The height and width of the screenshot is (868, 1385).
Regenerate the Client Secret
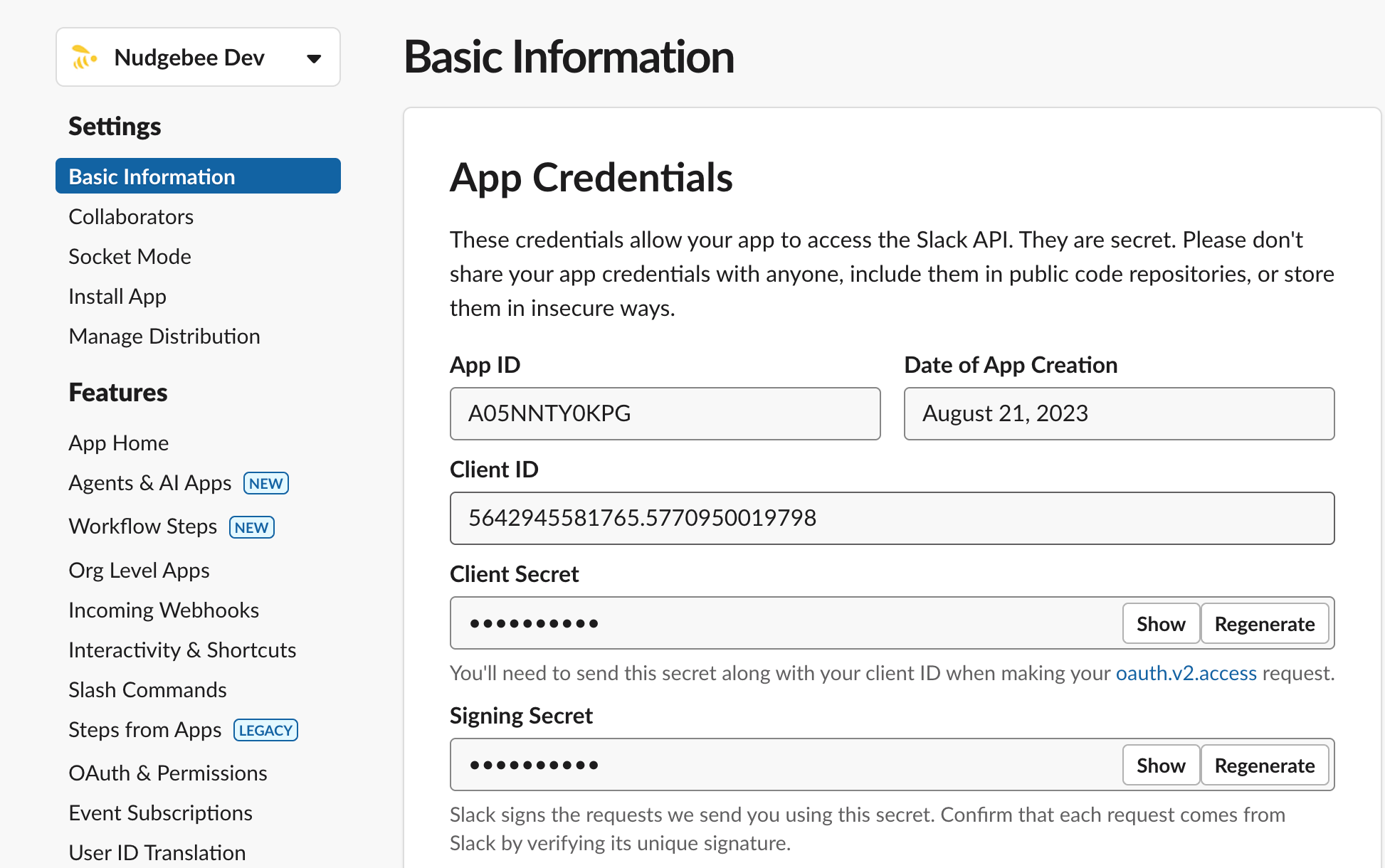(x=1264, y=624)
